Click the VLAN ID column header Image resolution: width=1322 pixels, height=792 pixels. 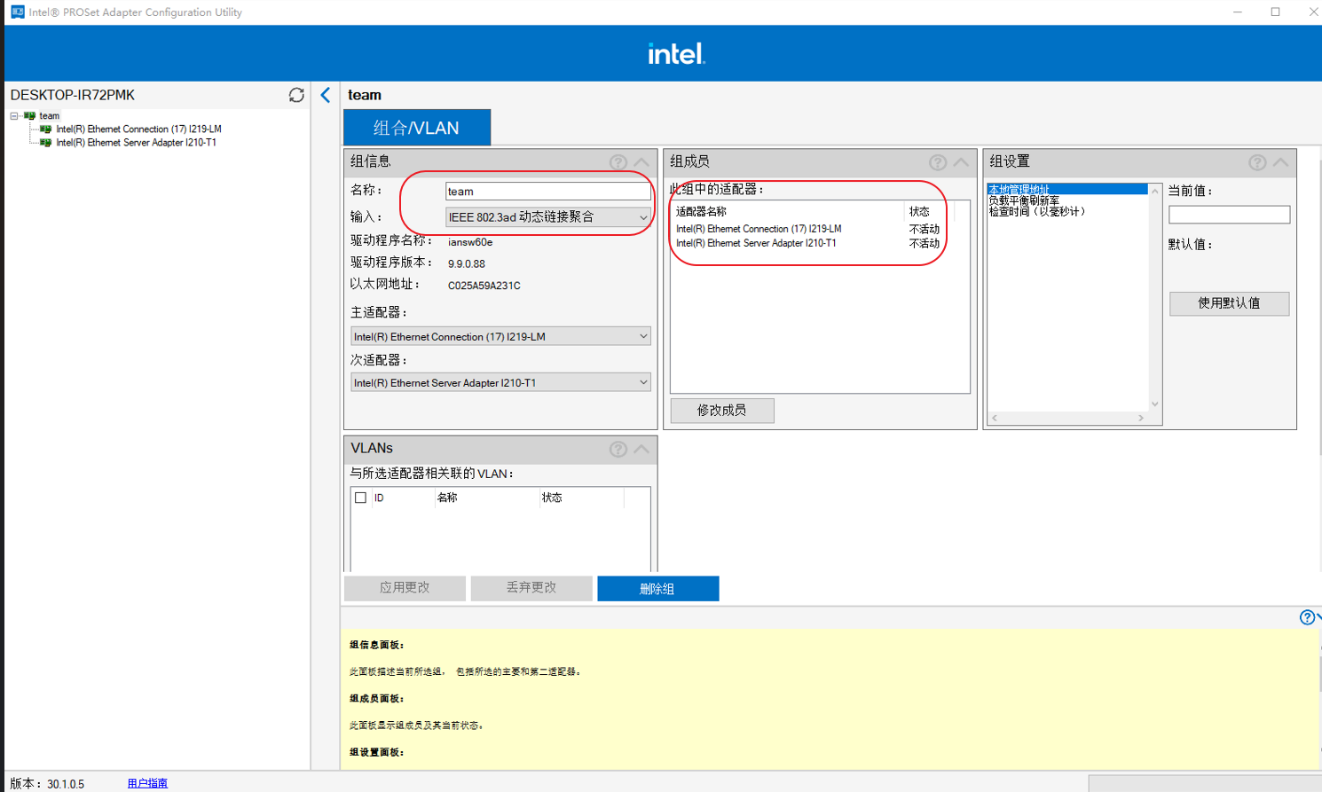click(379, 497)
